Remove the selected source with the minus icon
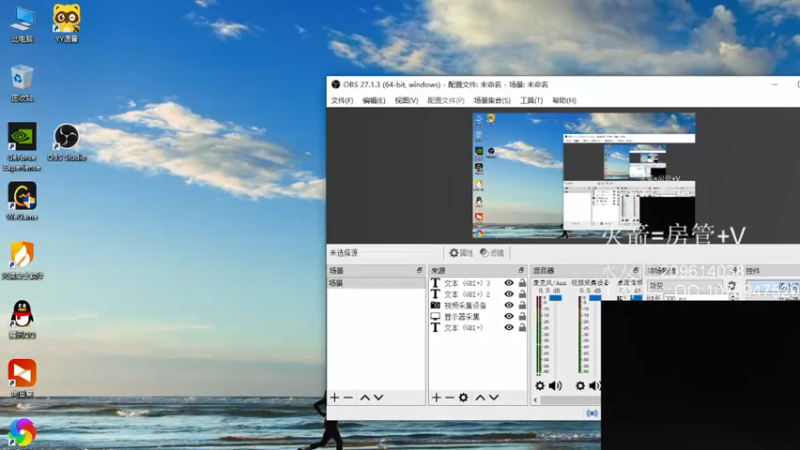 coord(449,397)
